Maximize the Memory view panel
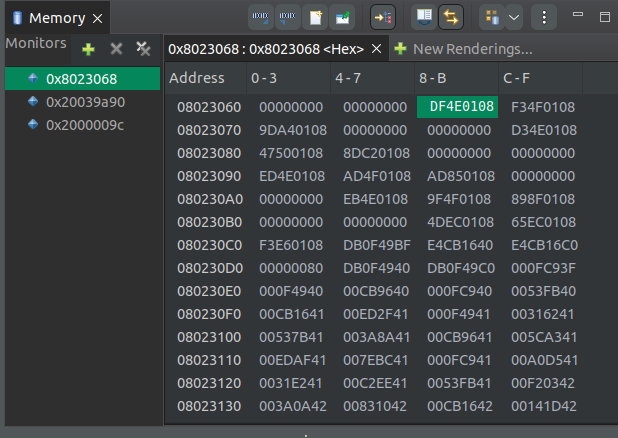 tap(605, 17)
